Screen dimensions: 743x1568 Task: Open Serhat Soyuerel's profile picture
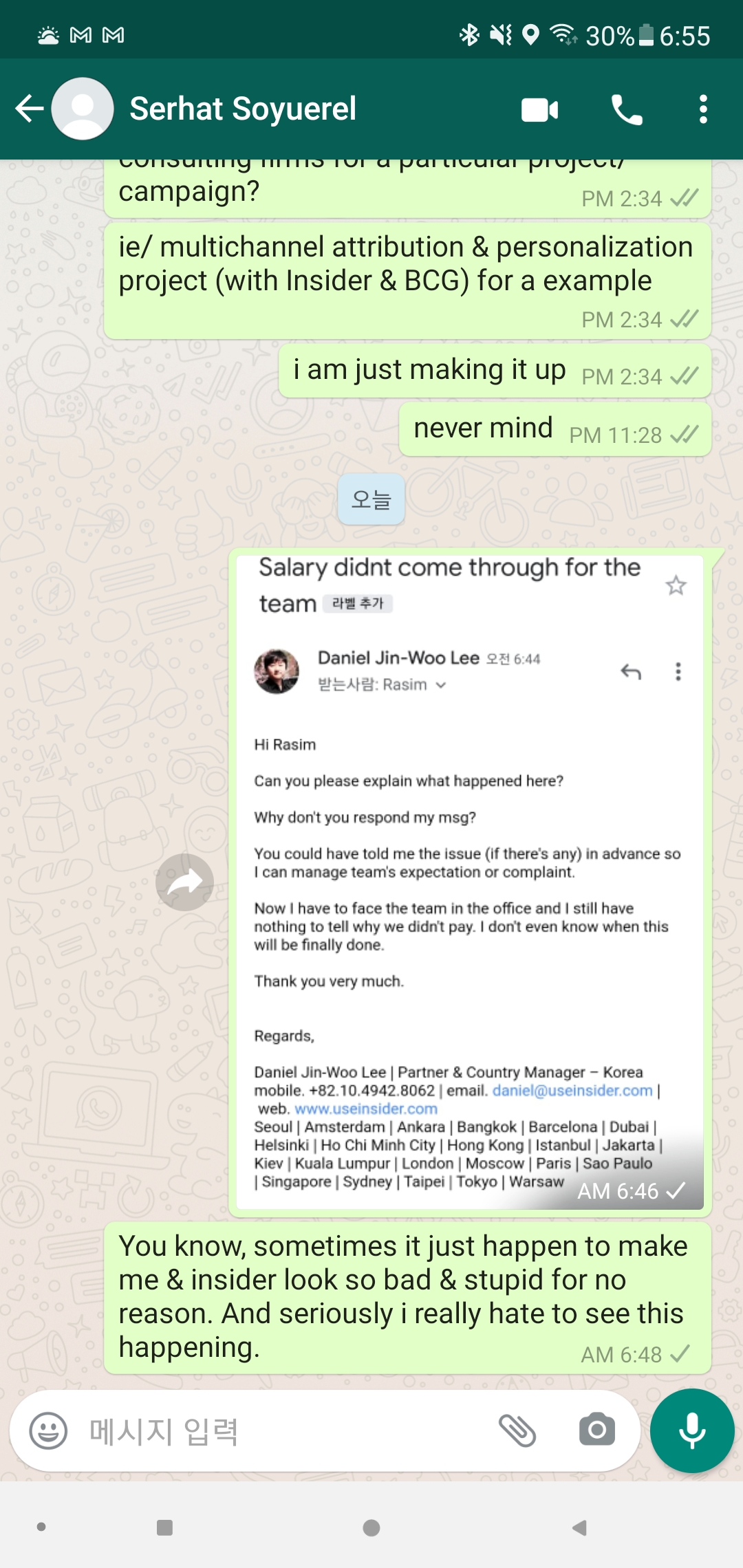click(x=83, y=109)
